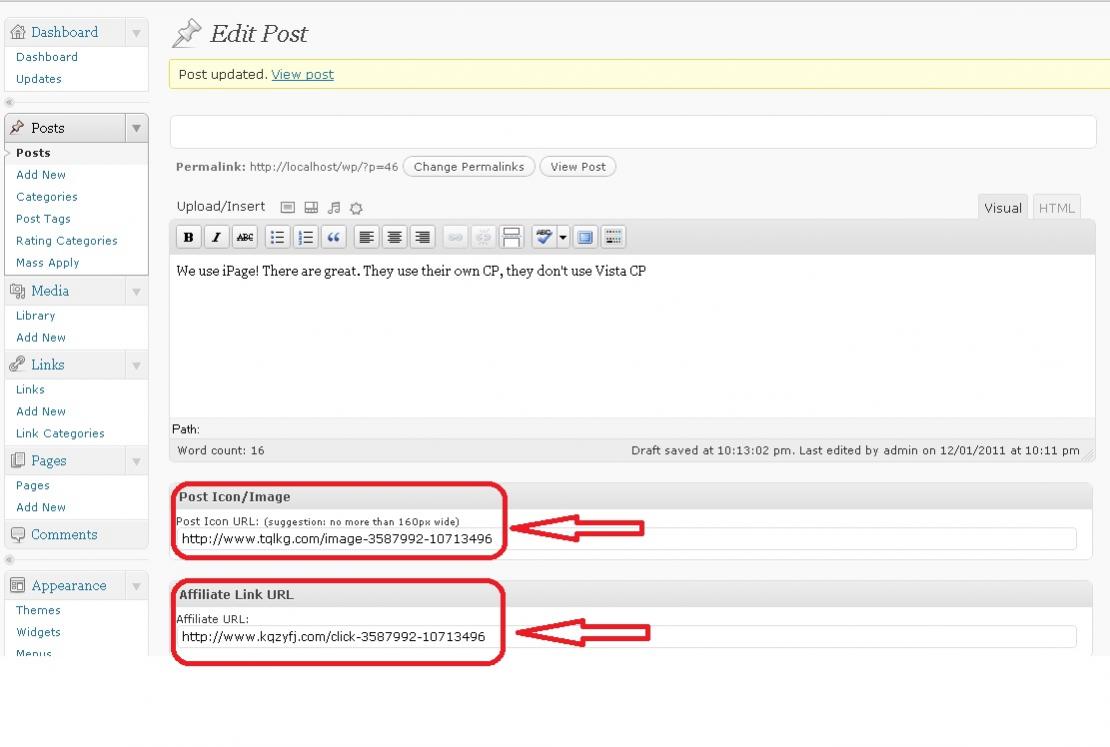This screenshot has height=747, width=1110.
Task: Apply blockquote formatting
Action: 333,237
